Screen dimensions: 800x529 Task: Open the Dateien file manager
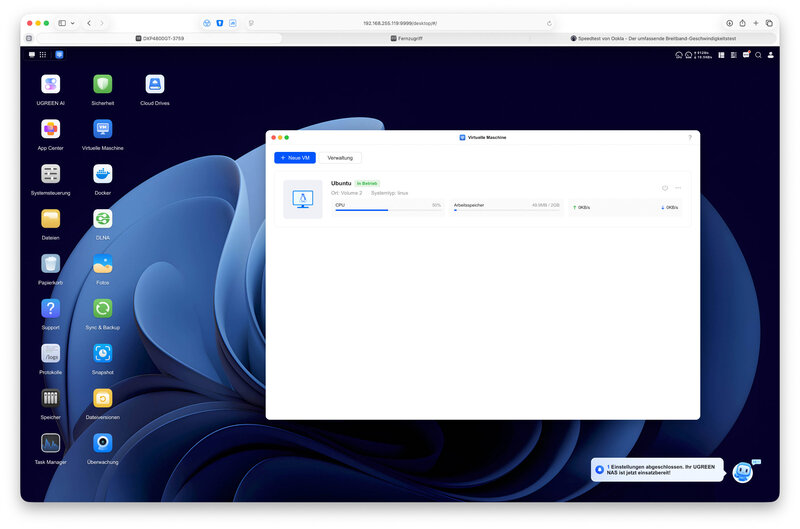[51, 219]
